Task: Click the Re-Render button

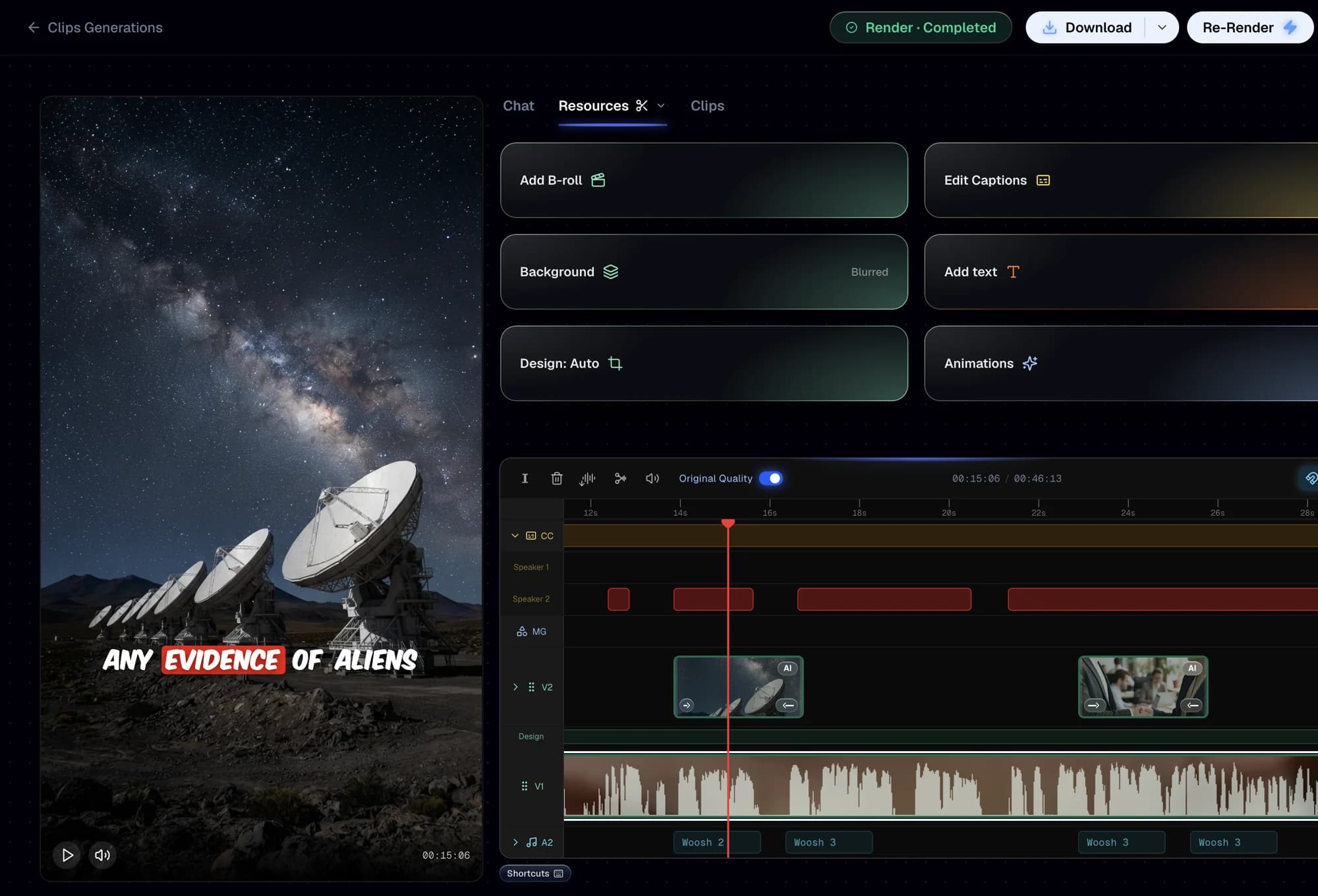Action: pyautogui.click(x=1249, y=28)
